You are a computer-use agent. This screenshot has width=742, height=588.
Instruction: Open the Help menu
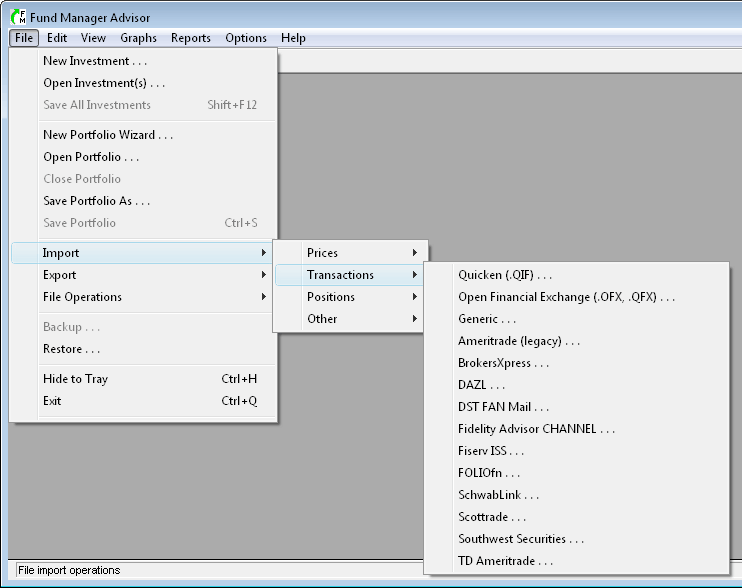(x=293, y=38)
